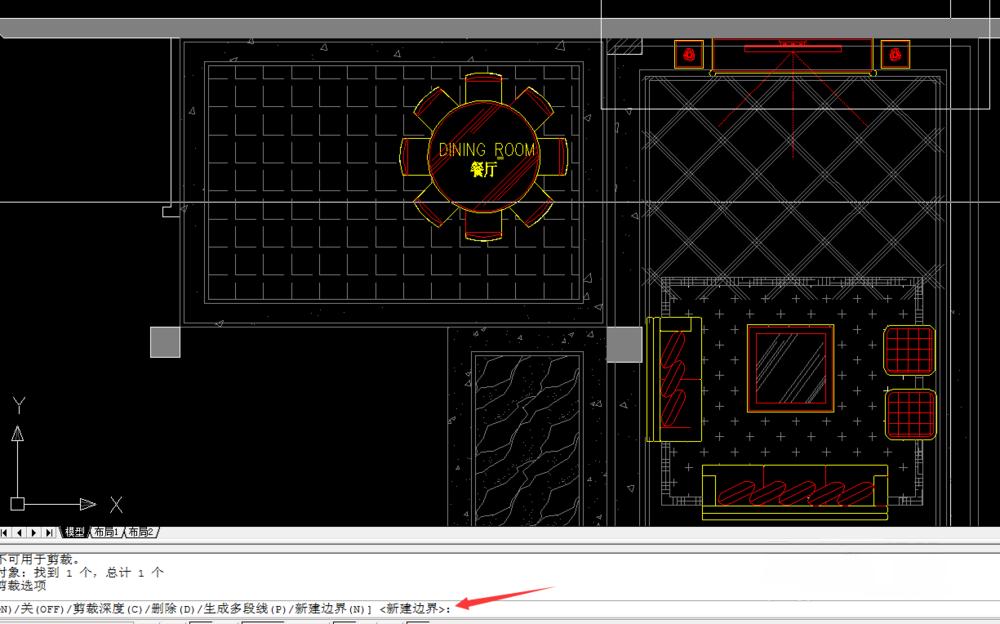Select the left red speaker block
The width and height of the screenshot is (1000, 624).
[x=689, y=54]
